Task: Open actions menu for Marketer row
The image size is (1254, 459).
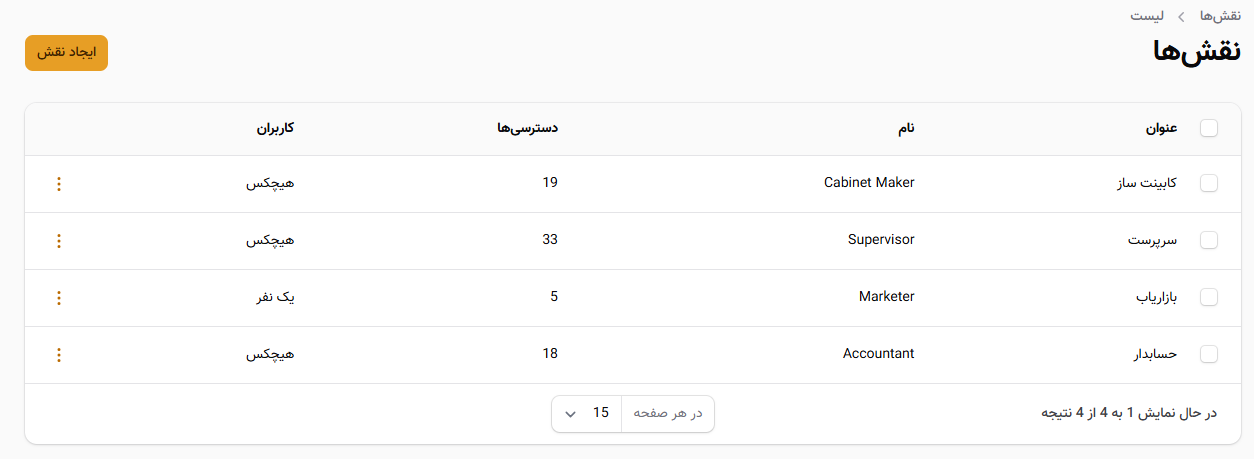Action: [58, 298]
